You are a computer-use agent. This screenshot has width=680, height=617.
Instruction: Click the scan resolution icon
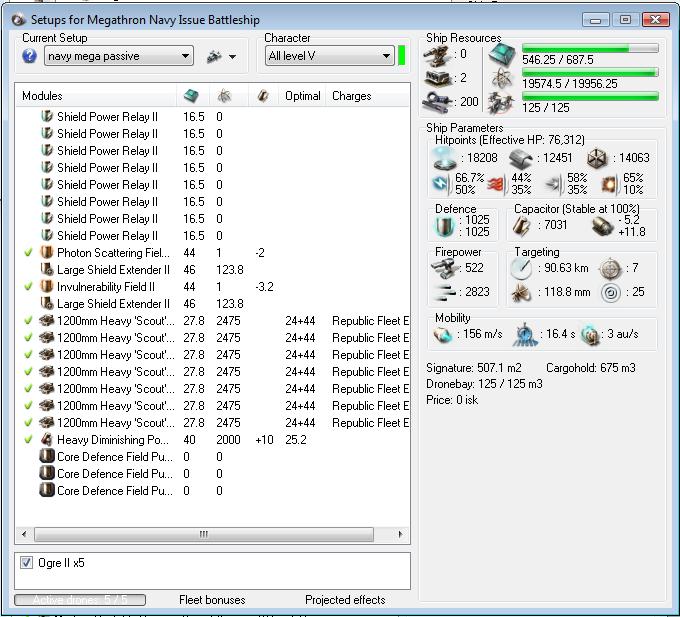(x=521, y=293)
